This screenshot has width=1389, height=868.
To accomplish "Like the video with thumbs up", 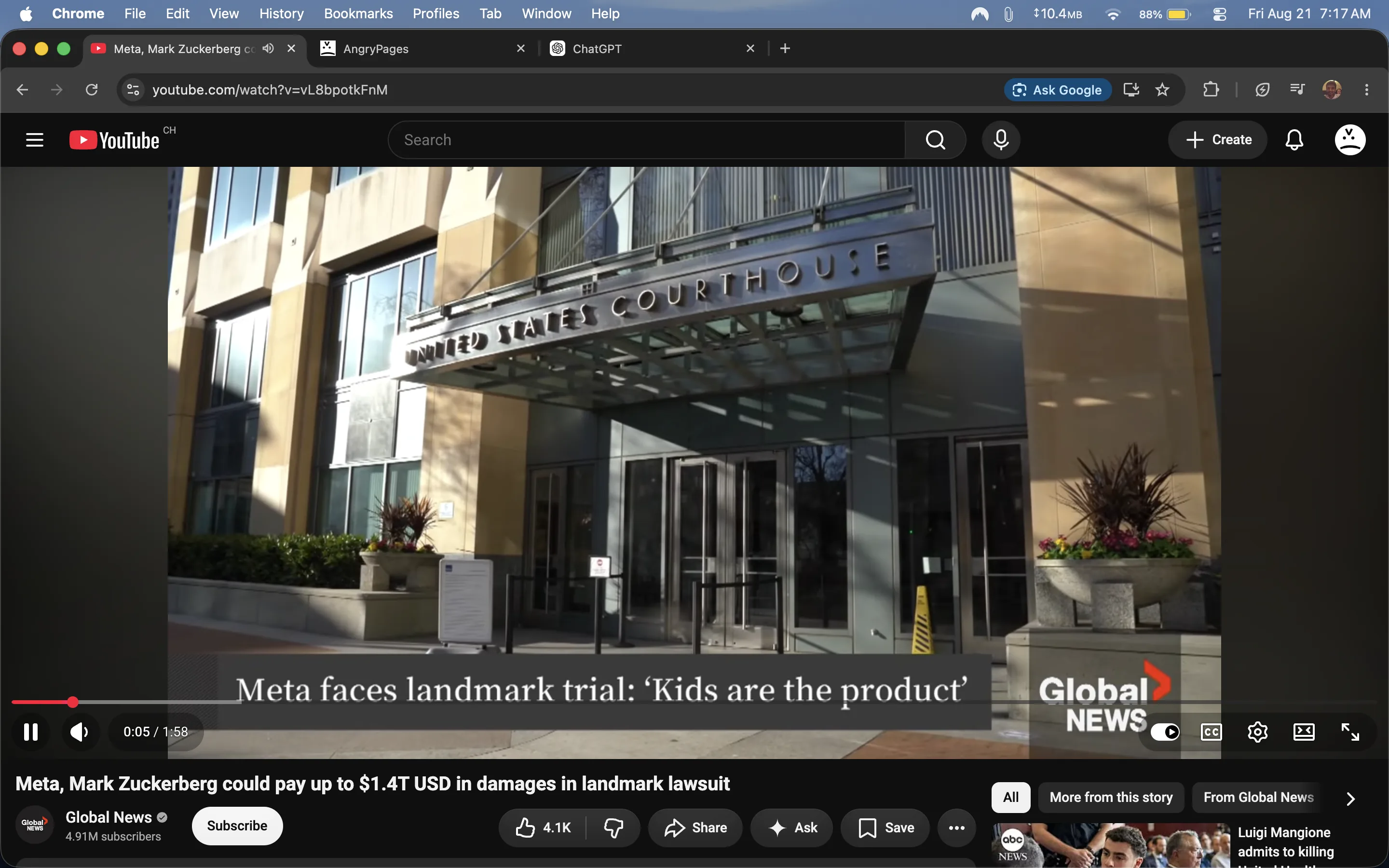I will [543, 827].
